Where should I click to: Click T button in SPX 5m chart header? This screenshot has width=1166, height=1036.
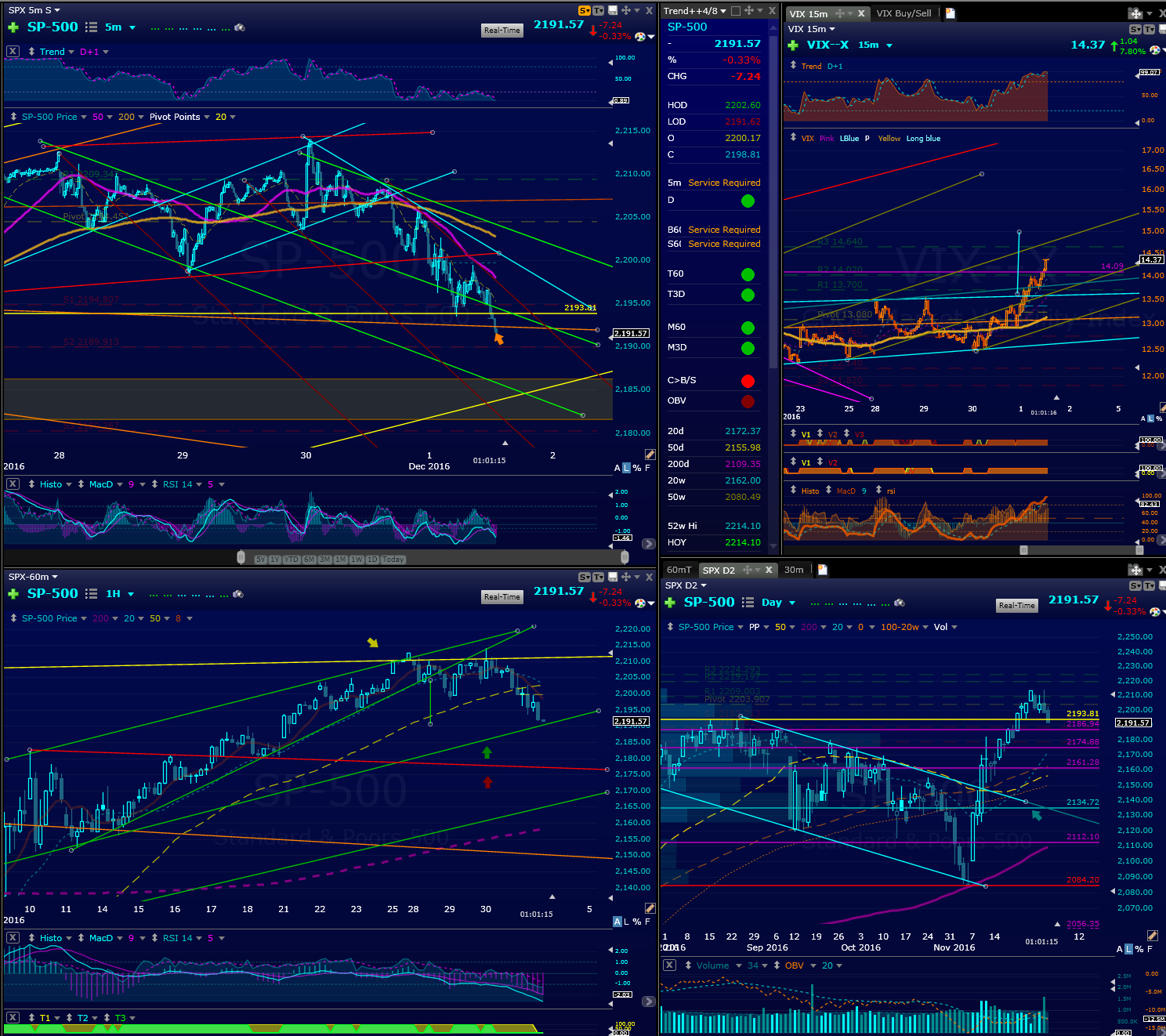click(599, 10)
